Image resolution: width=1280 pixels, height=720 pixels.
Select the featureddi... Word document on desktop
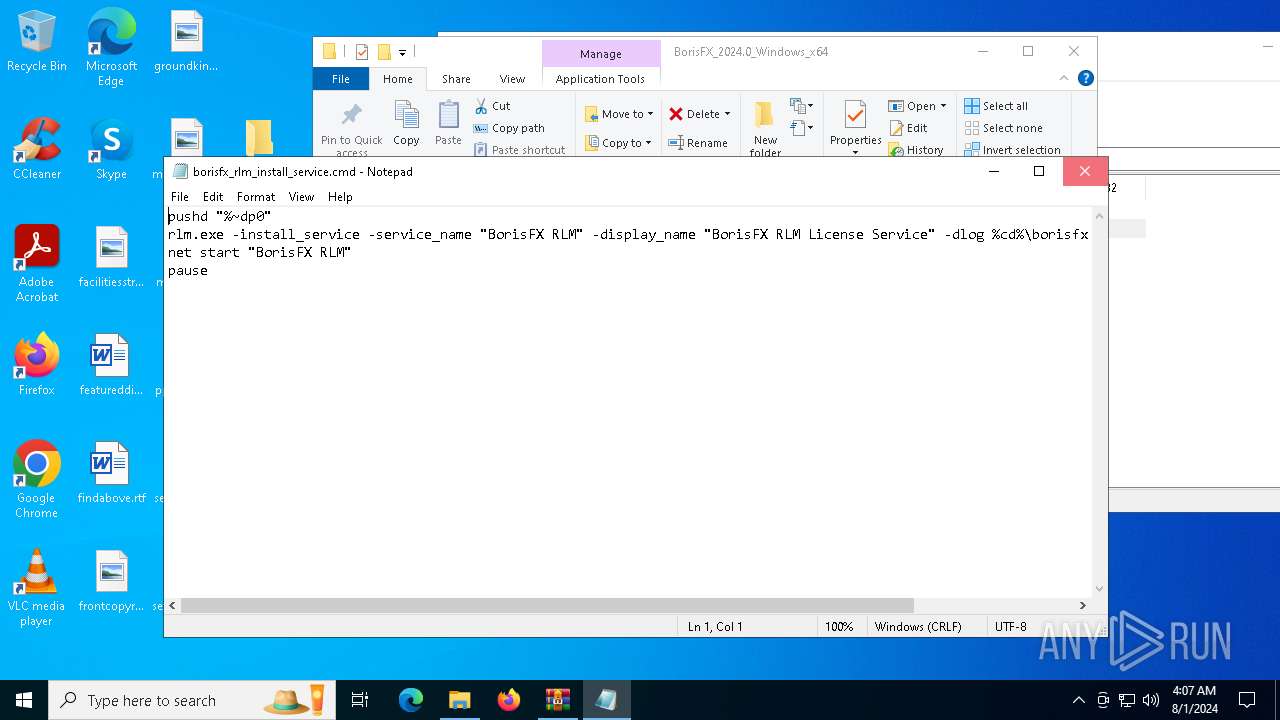pyautogui.click(x=111, y=365)
